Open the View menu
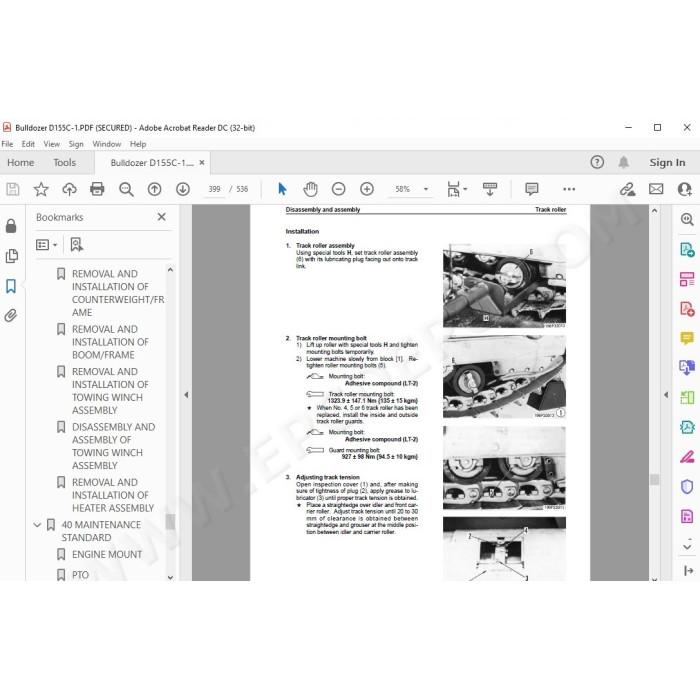 [51, 144]
